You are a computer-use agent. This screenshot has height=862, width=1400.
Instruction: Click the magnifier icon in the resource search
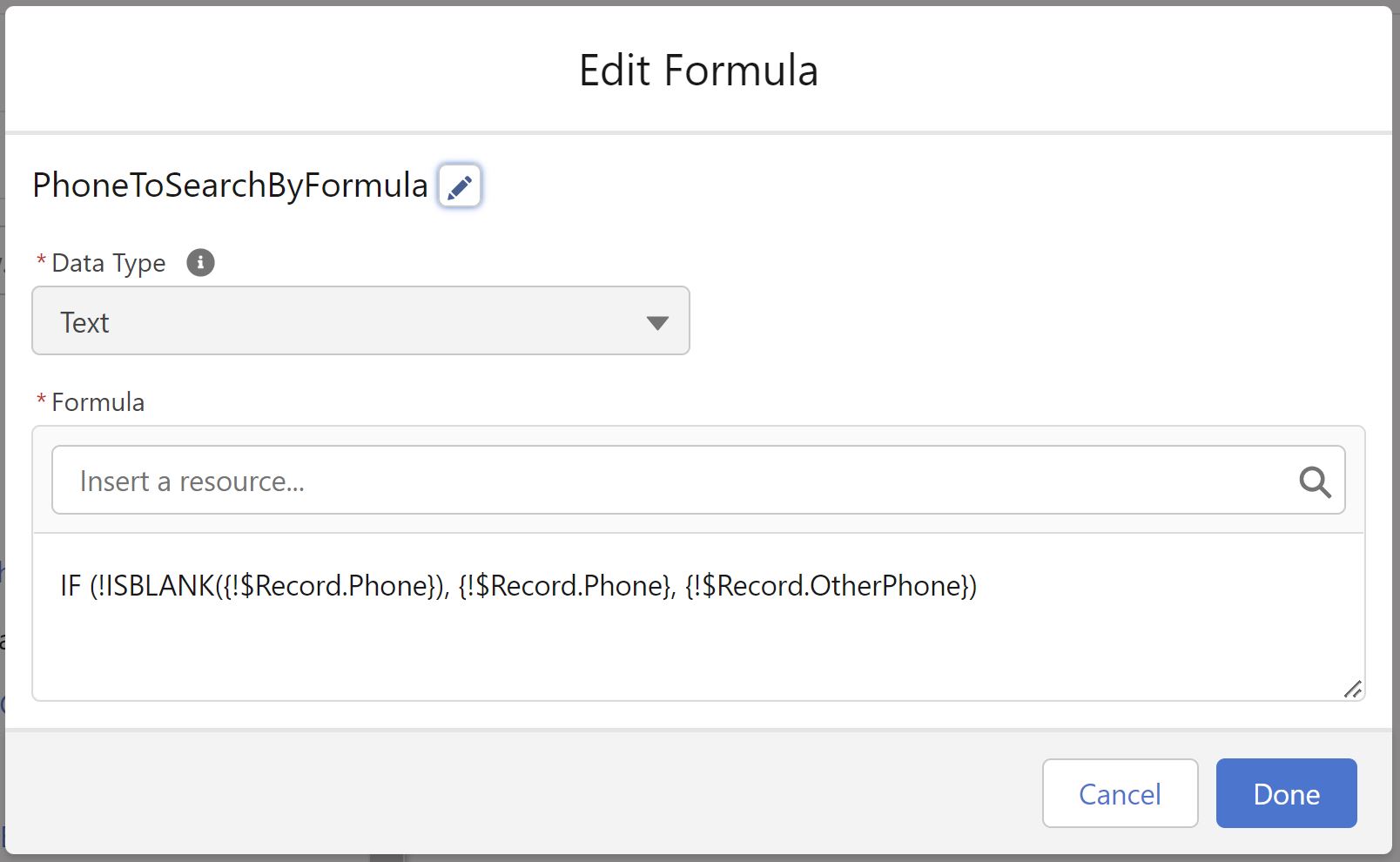click(1315, 482)
